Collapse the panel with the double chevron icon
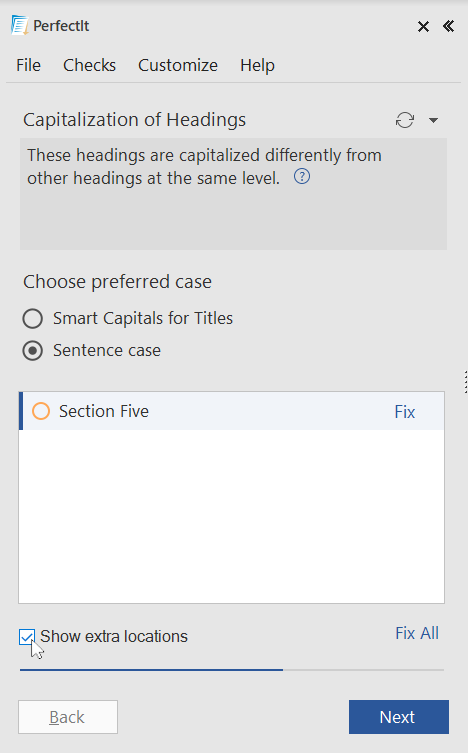The width and height of the screenshot is (468, 753). point(448,26)
